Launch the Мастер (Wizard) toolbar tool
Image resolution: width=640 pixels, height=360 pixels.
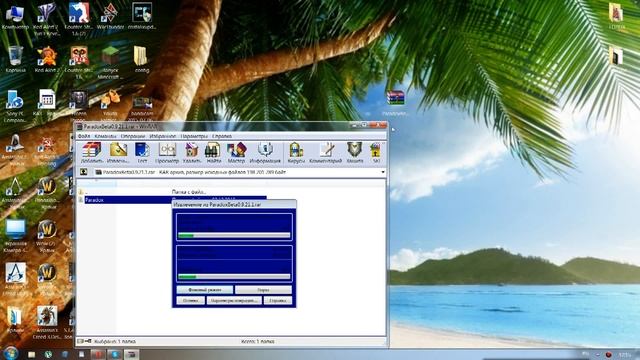pyautogui.click(x=236, y=153)
